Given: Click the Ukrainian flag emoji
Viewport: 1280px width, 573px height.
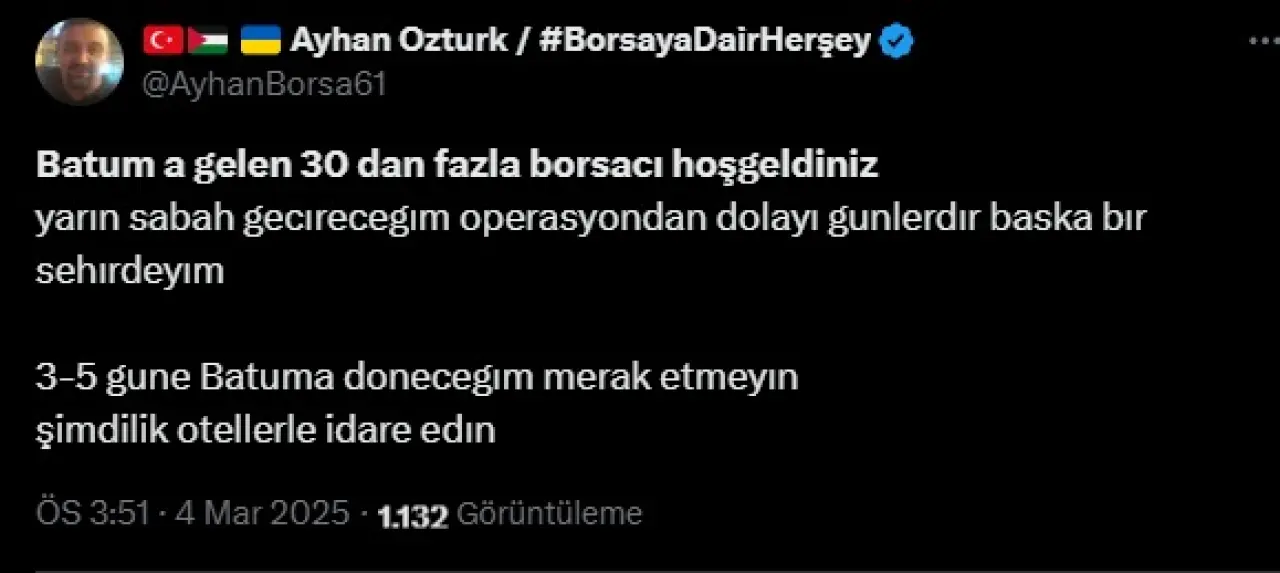Looking at the screenshot, I should 261,42.
